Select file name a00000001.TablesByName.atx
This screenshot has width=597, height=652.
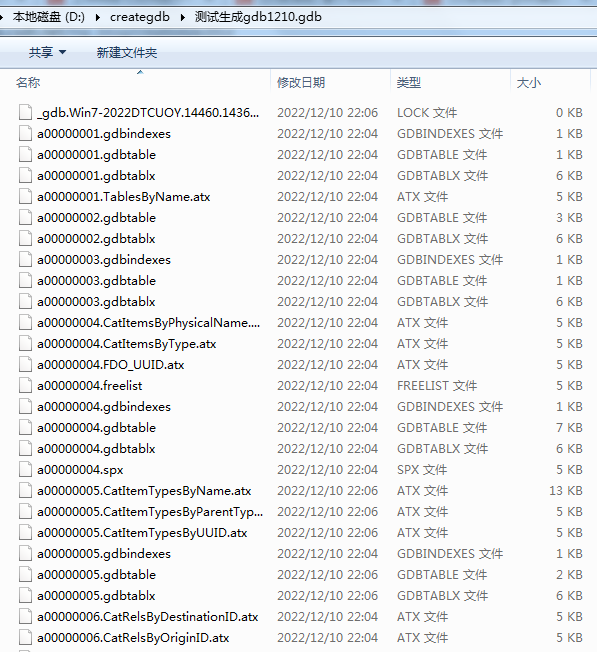[x=123, y=197]
